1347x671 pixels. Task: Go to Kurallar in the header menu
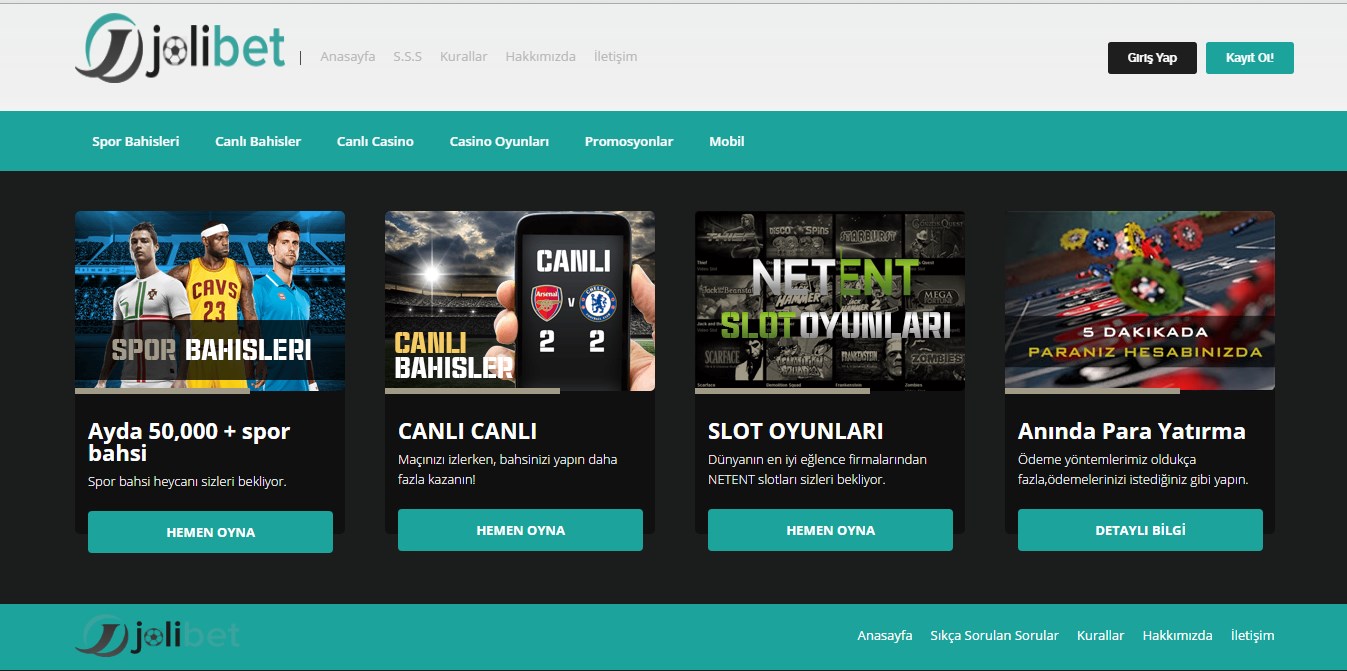(463, 57)
